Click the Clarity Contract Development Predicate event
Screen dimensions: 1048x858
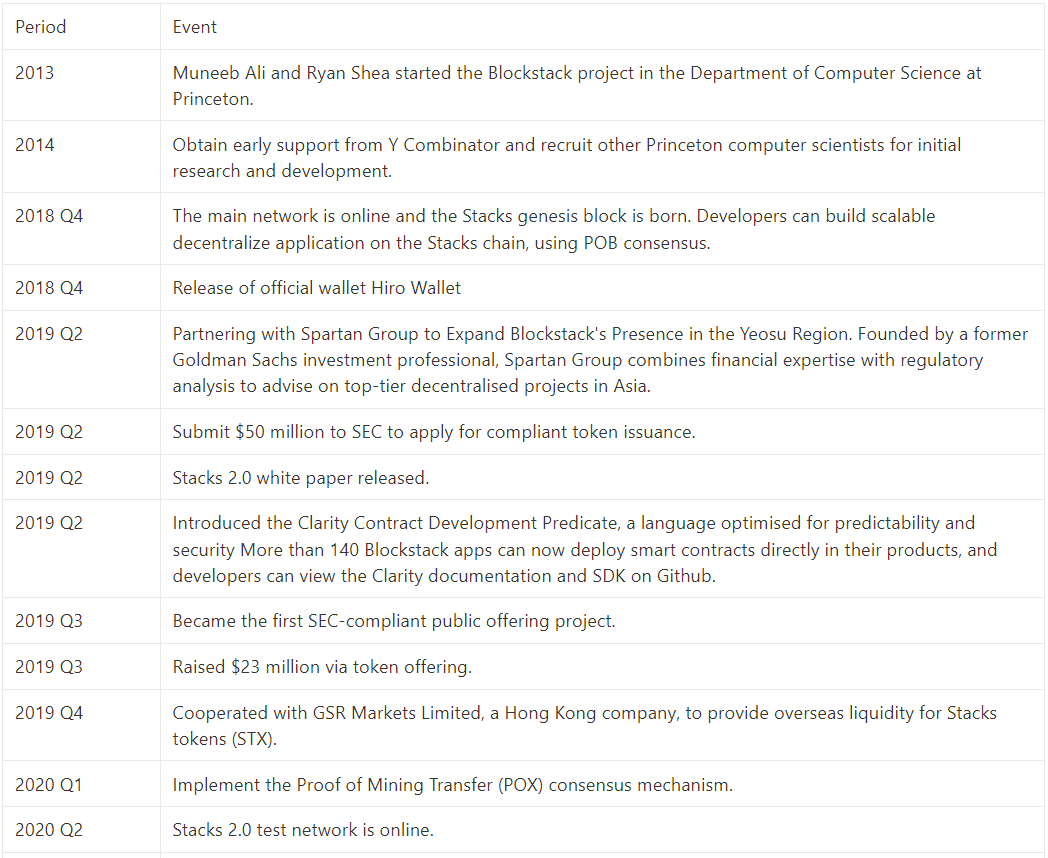coord(572,549)
